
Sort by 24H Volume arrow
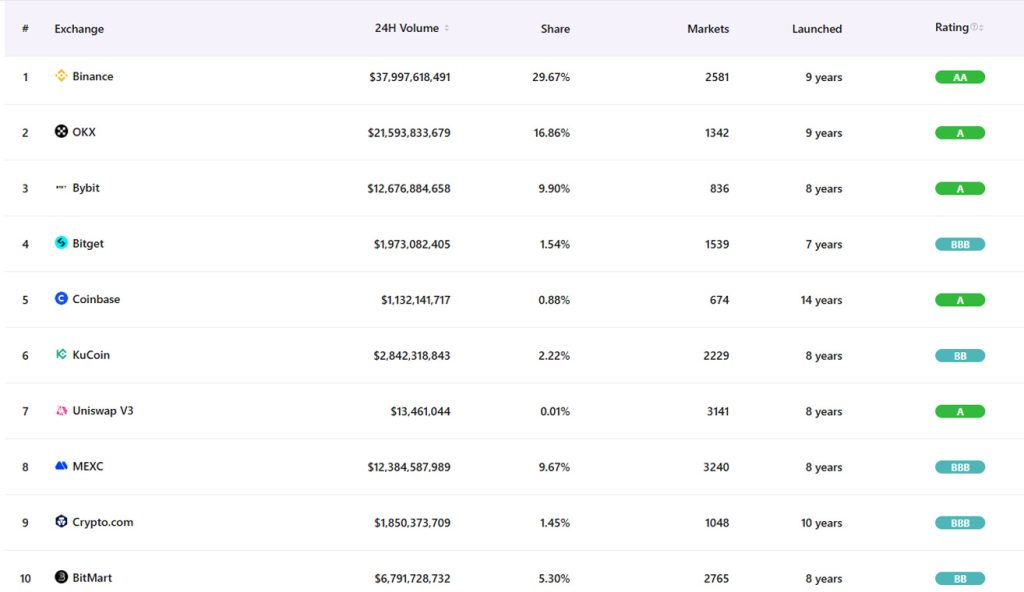tap(447, 28)
